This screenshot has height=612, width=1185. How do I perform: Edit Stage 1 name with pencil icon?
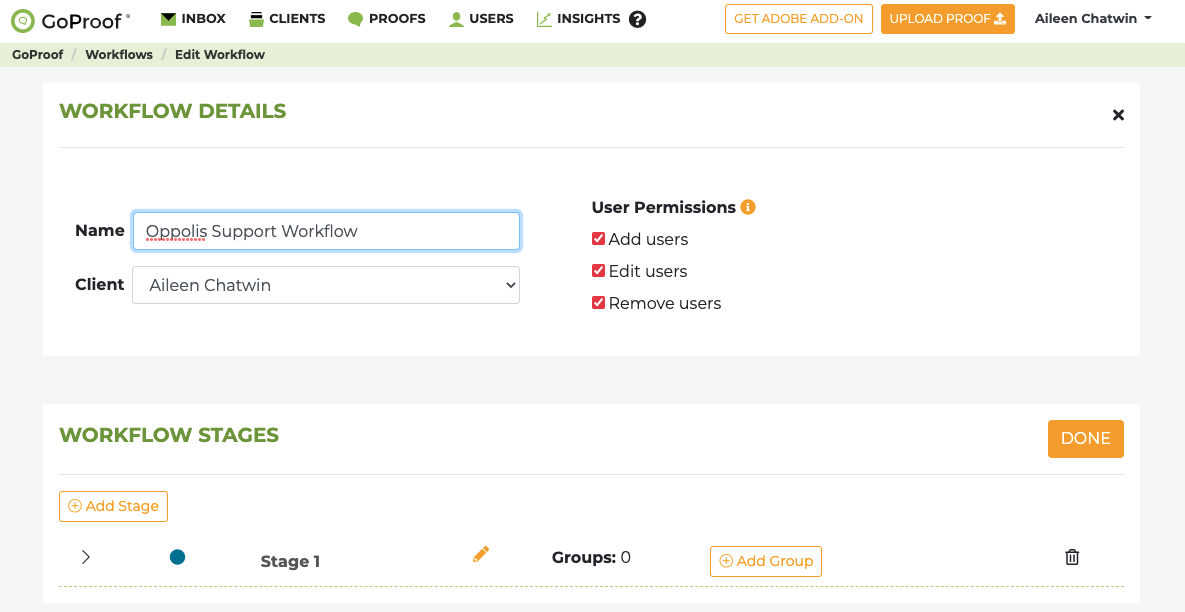(x=481, y=554)
